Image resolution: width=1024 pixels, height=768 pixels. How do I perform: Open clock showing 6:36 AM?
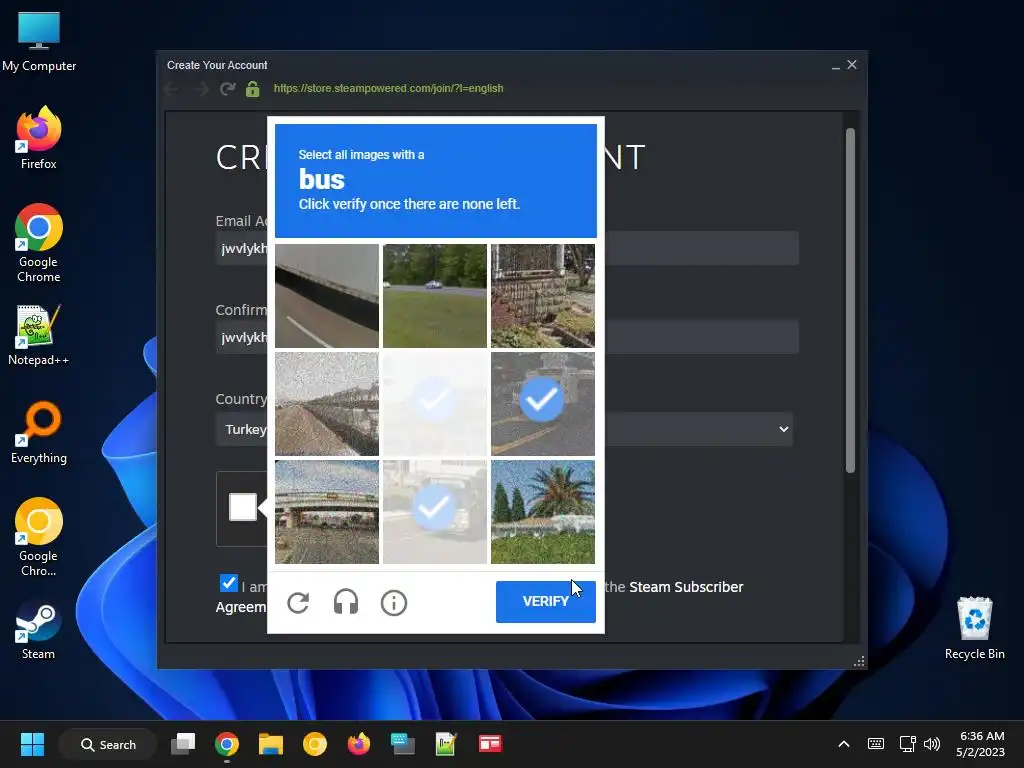[981, 744]
